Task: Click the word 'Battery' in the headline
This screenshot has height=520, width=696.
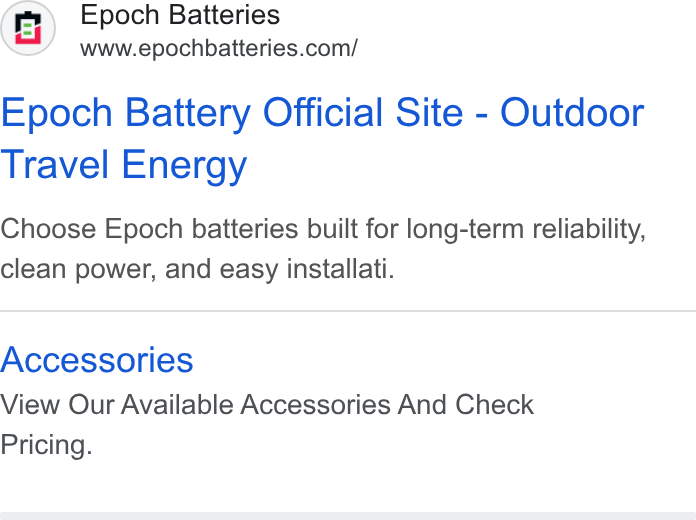Action: [188, 113]
